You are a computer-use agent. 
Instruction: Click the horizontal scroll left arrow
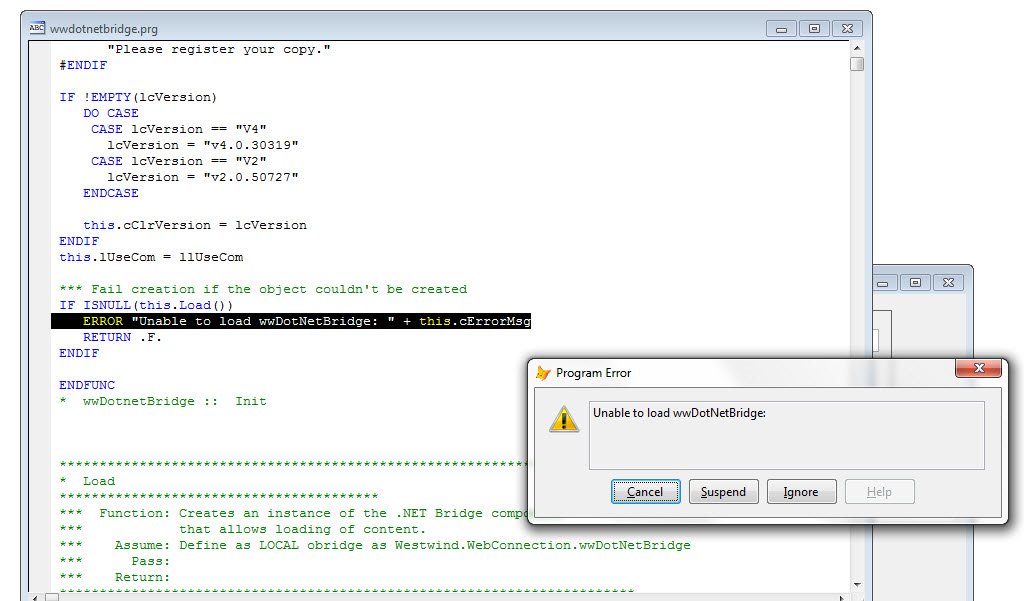(x=37, y=596)
